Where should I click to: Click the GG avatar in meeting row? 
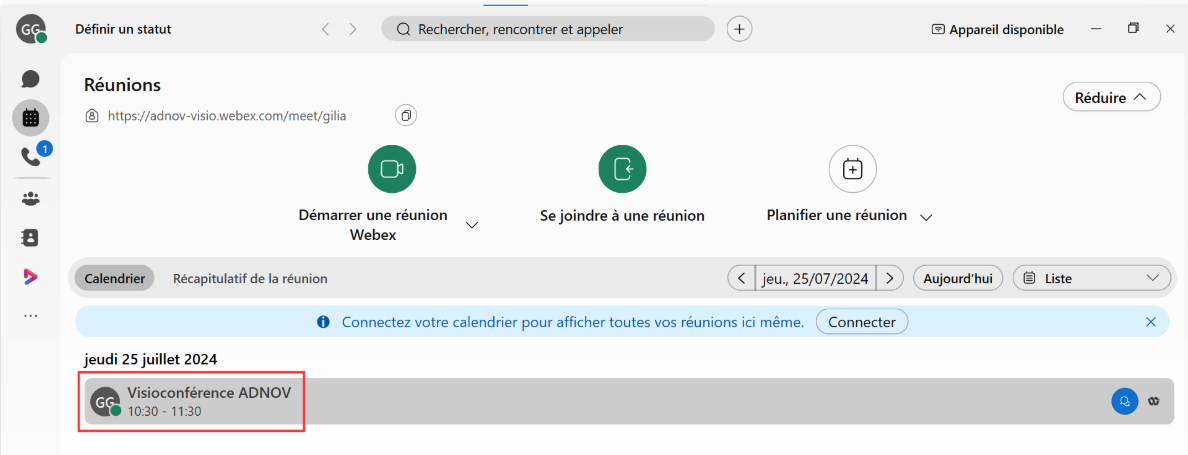click(x=105, y=401)
